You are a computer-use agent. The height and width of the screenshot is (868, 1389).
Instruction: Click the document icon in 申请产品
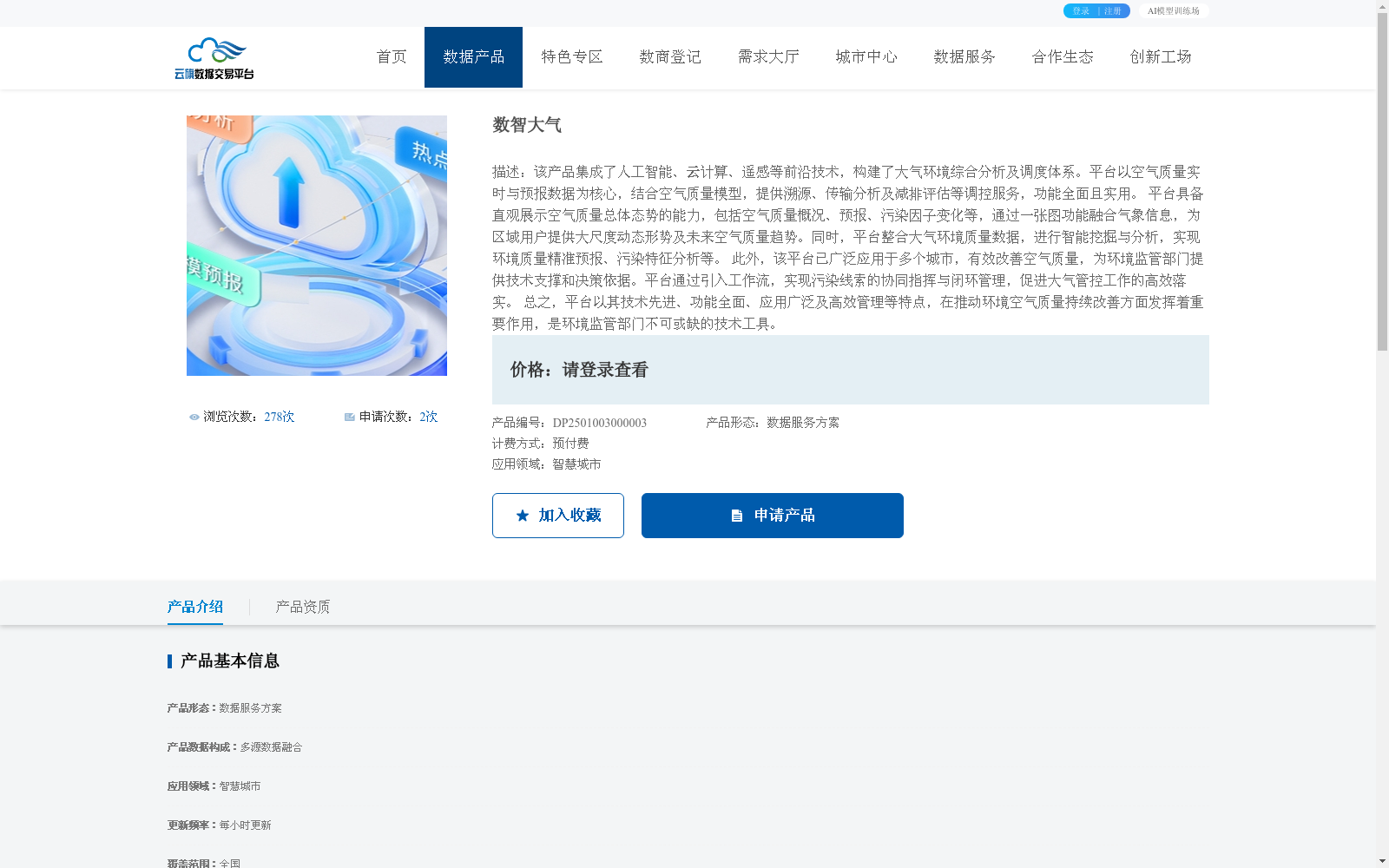pos(737,516)
